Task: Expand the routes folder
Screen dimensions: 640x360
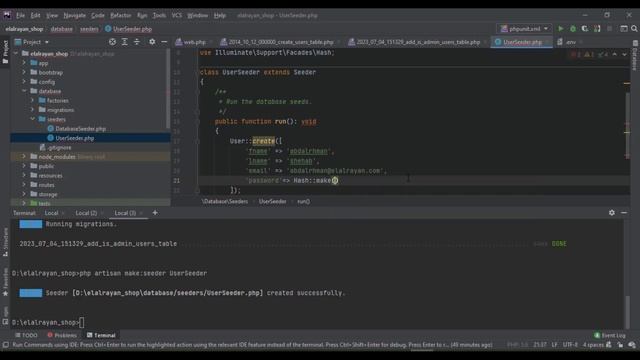Action: [x=24, y=185]
